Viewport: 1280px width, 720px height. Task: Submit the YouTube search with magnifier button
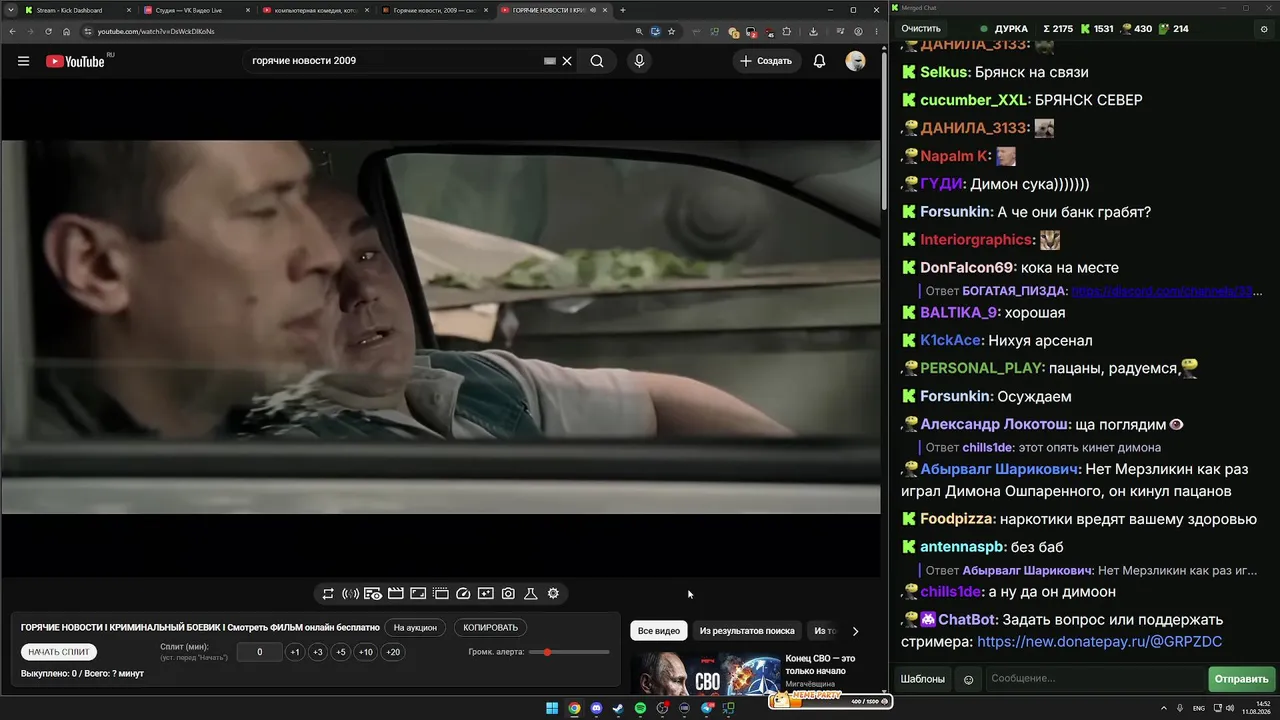[x=597, y=61]
